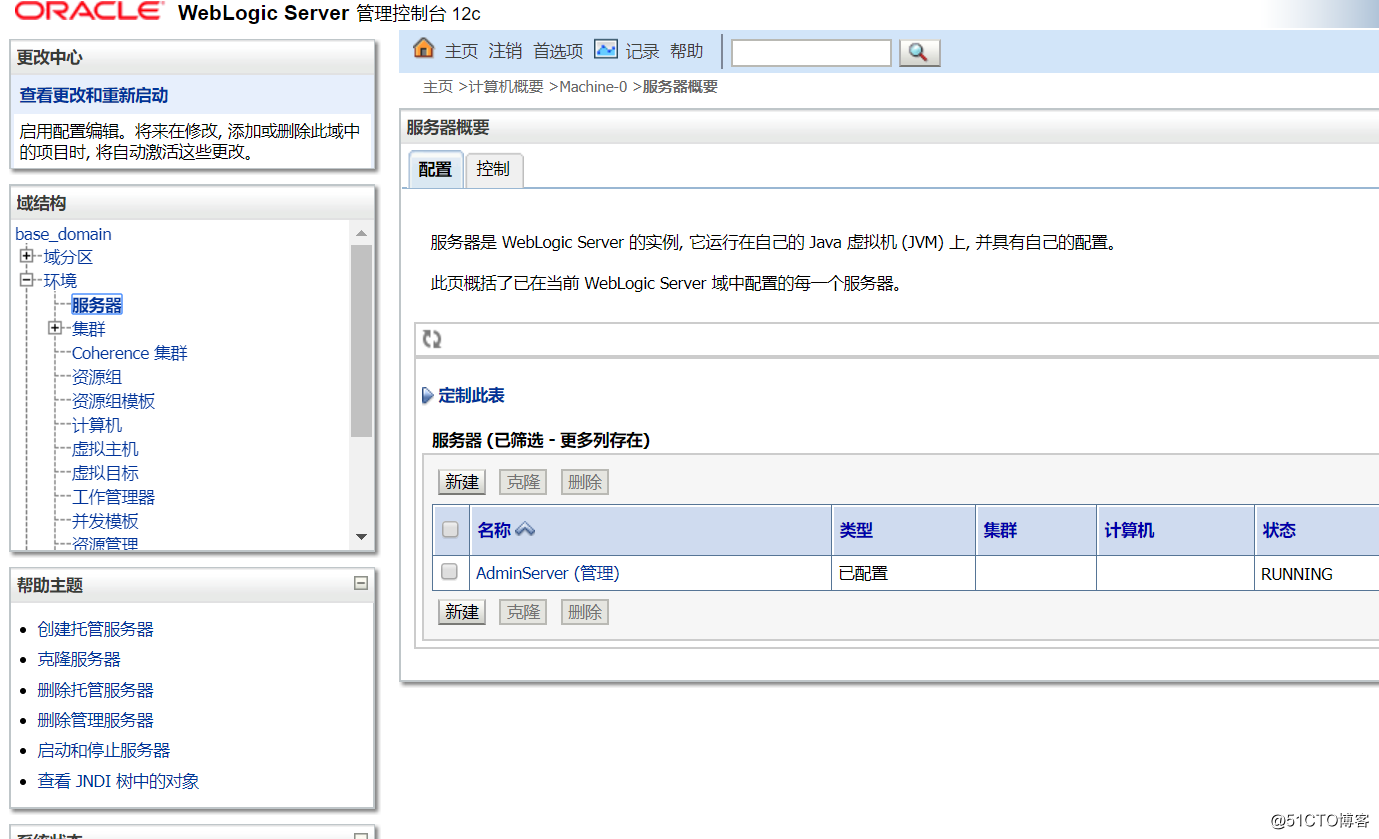Expand the 域分区 tree node
Screen dimensions: 1379x839
tap(26, 256)
